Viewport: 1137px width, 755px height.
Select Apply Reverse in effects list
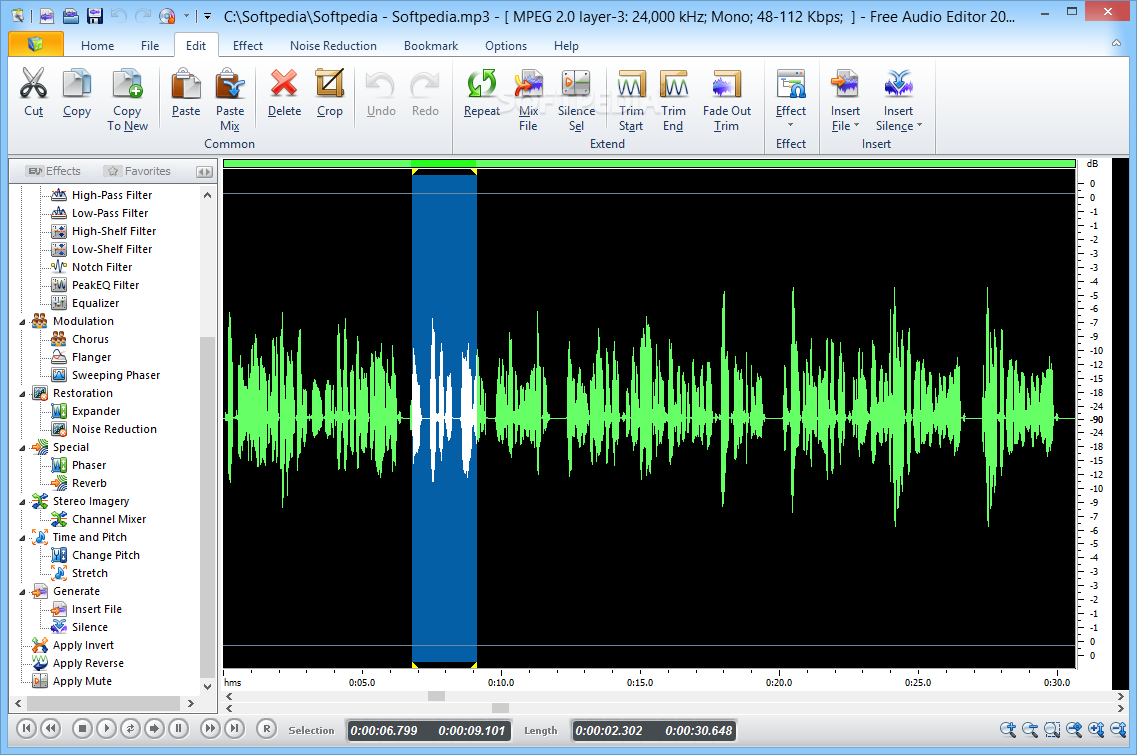tap(88, 663)
